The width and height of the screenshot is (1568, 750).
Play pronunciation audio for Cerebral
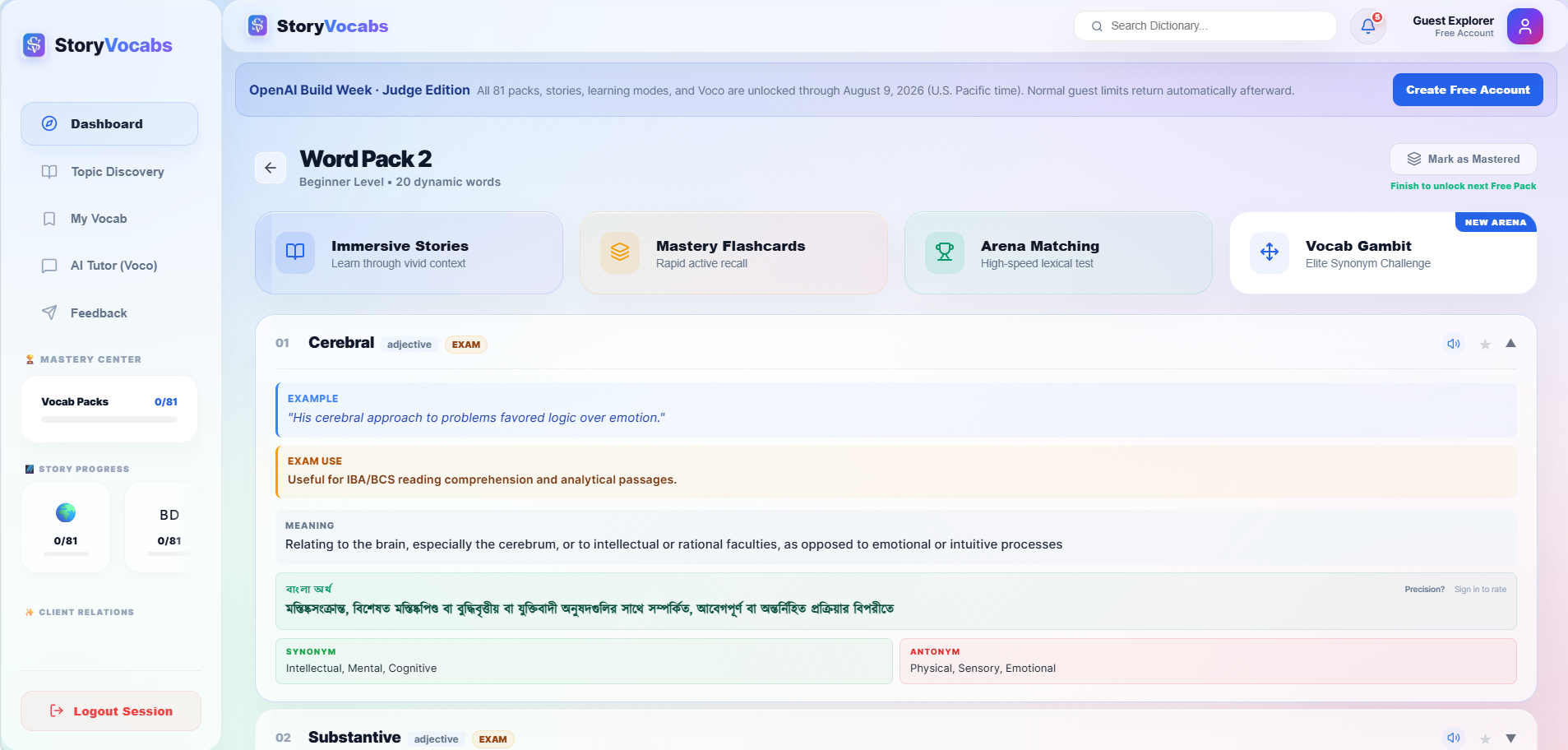point(1454,344)
